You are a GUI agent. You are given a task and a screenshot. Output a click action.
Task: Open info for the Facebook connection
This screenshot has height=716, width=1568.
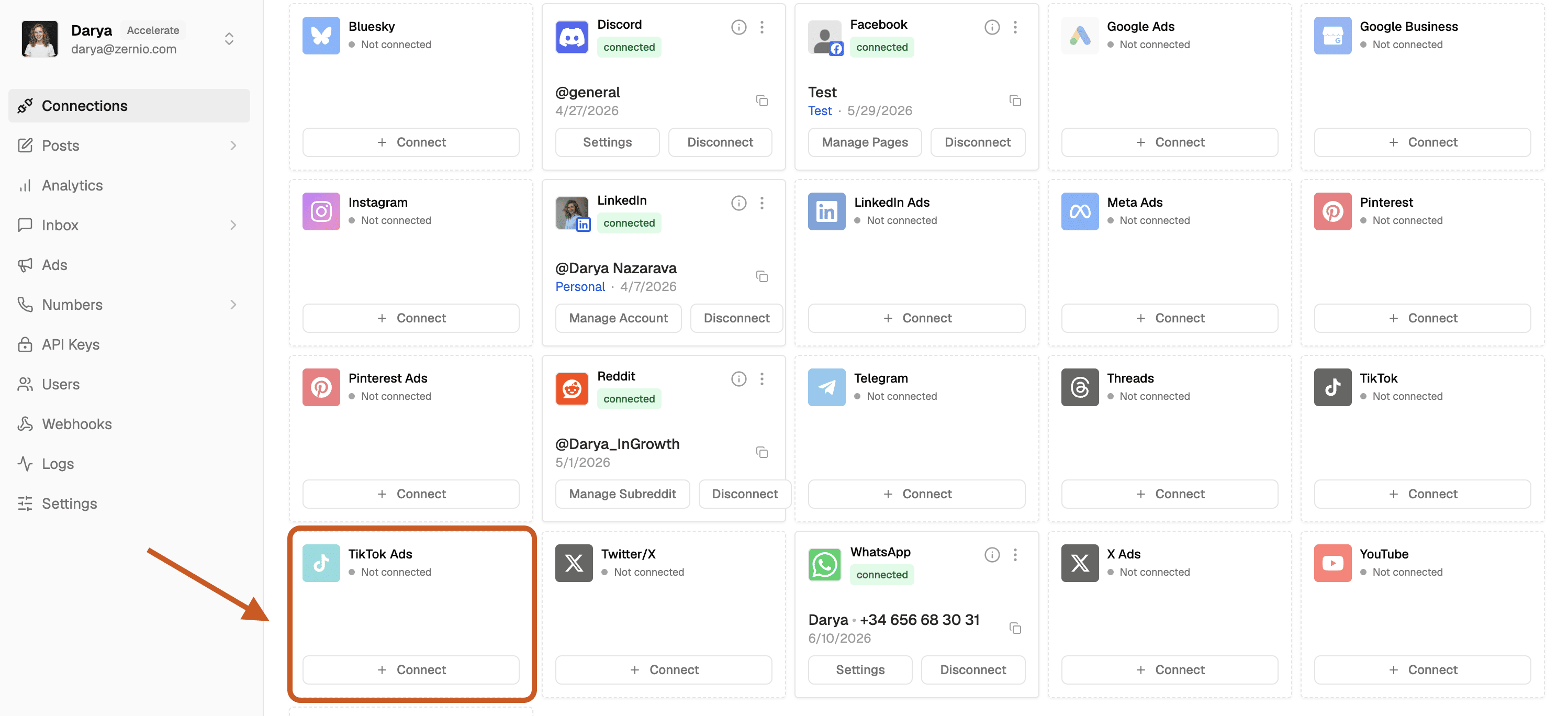click(992, 27)
